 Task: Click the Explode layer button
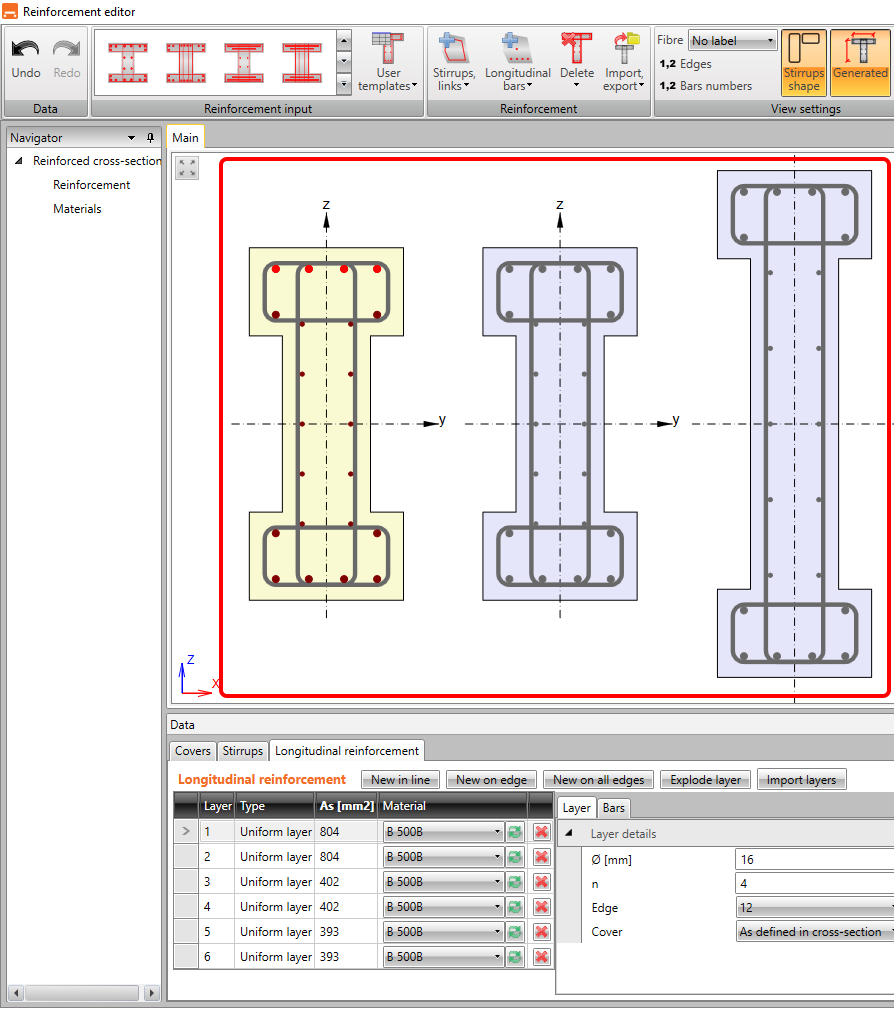[705, 780]
